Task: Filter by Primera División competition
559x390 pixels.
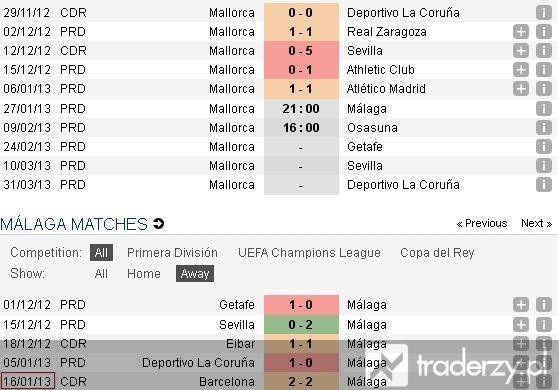Action: [x=172, y=253]
